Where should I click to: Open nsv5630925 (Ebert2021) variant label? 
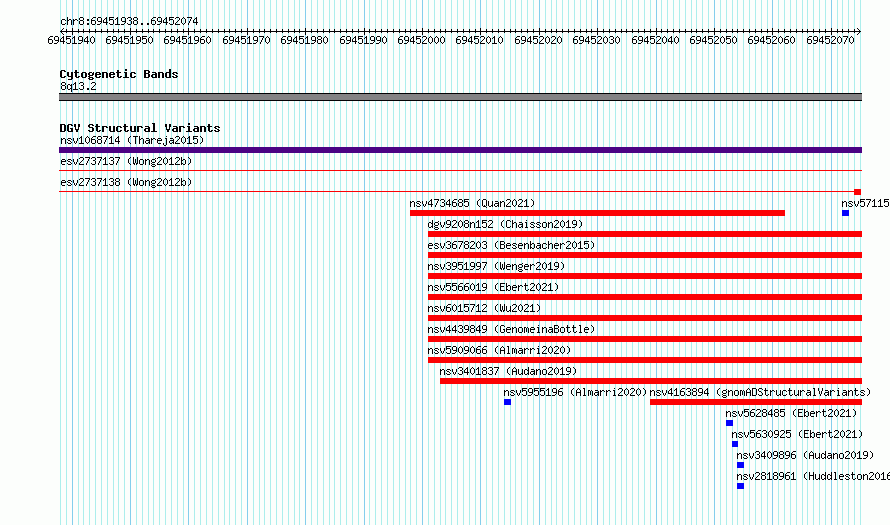click(797, 434)
